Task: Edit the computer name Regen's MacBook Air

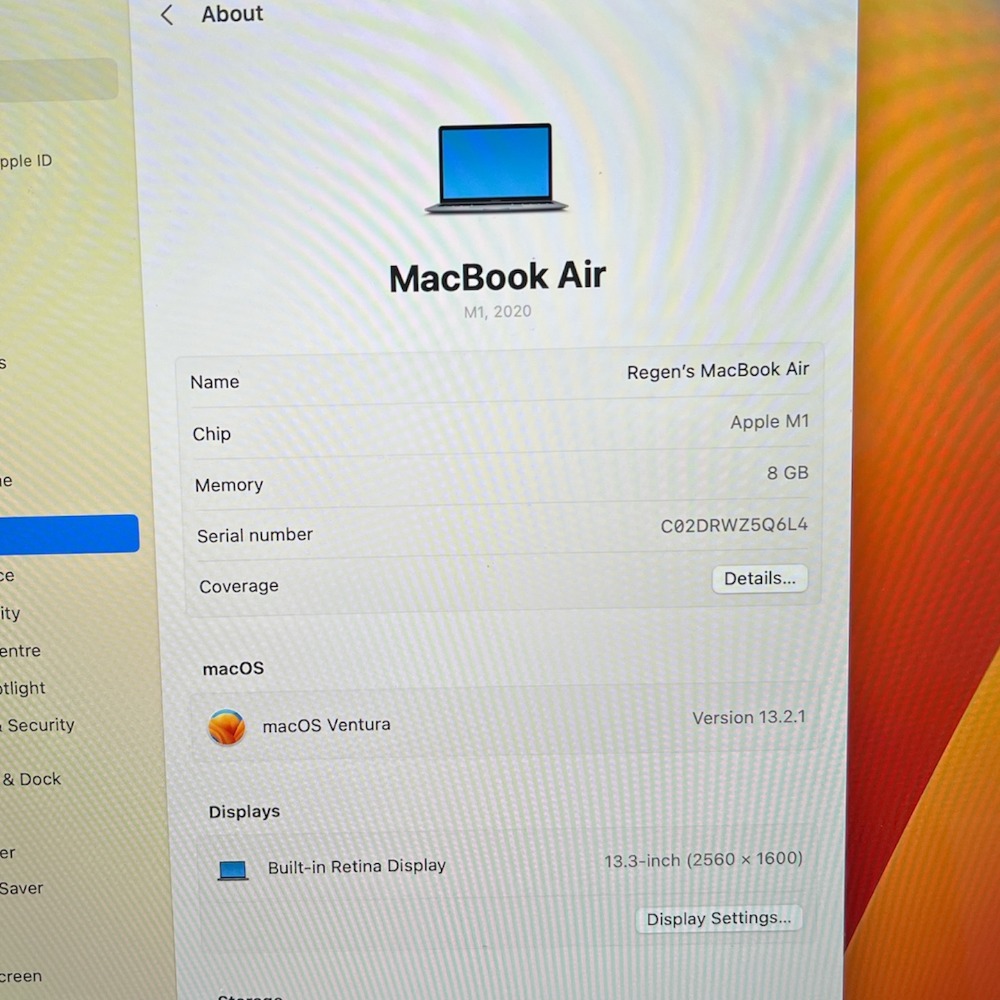Action: pyautogui.click(x=717, y=371)
